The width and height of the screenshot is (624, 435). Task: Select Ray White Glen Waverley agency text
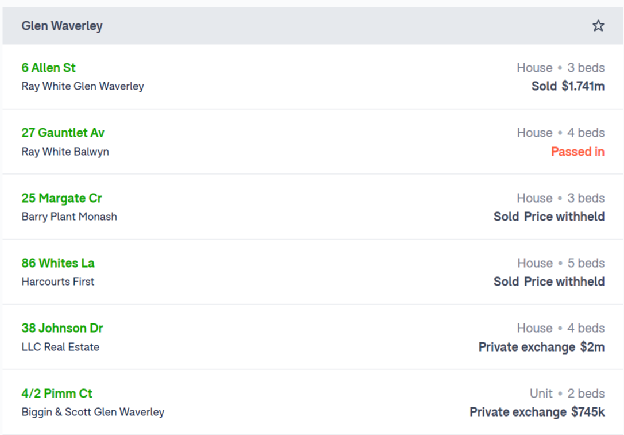tap(83, 86)
